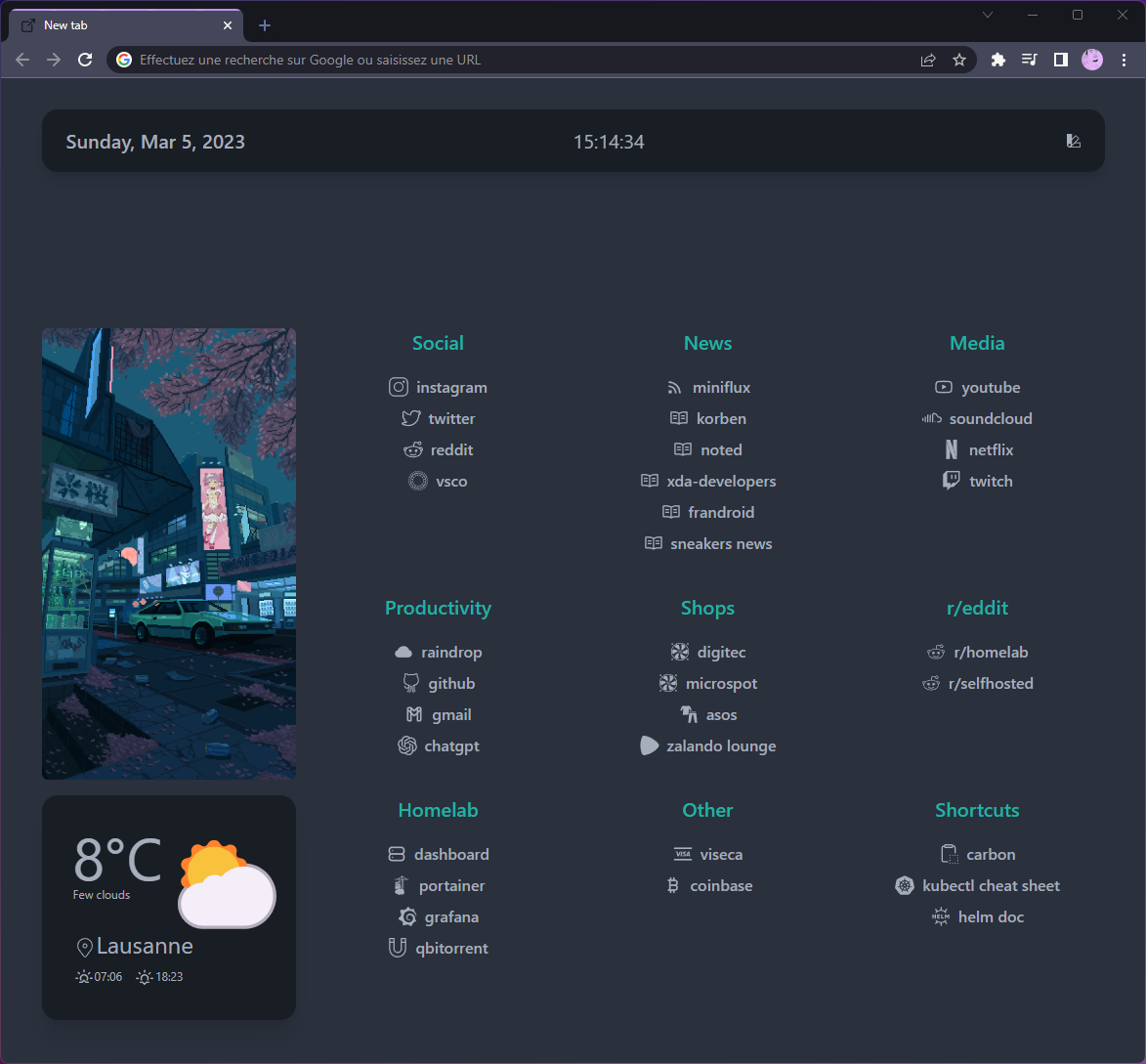Screen dimensions: 1146x1064
Task: Click the YouTube play icon
Action: pos(944,387)
